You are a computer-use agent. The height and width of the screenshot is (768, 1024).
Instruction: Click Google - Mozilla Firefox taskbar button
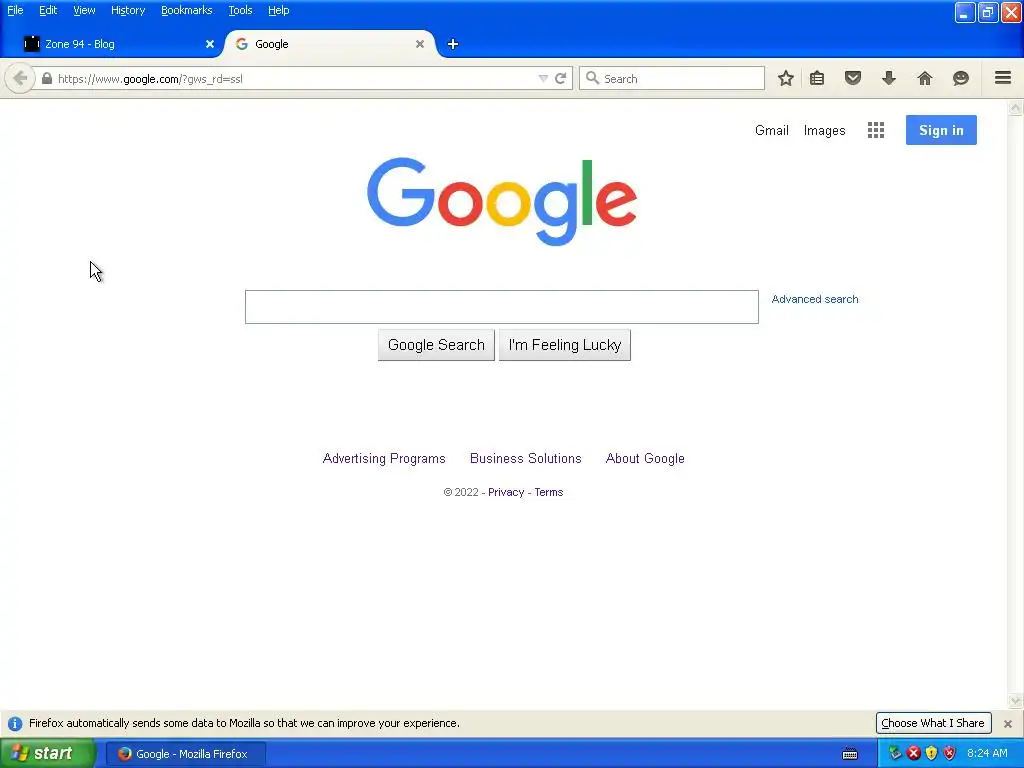(x=185, y=754)
